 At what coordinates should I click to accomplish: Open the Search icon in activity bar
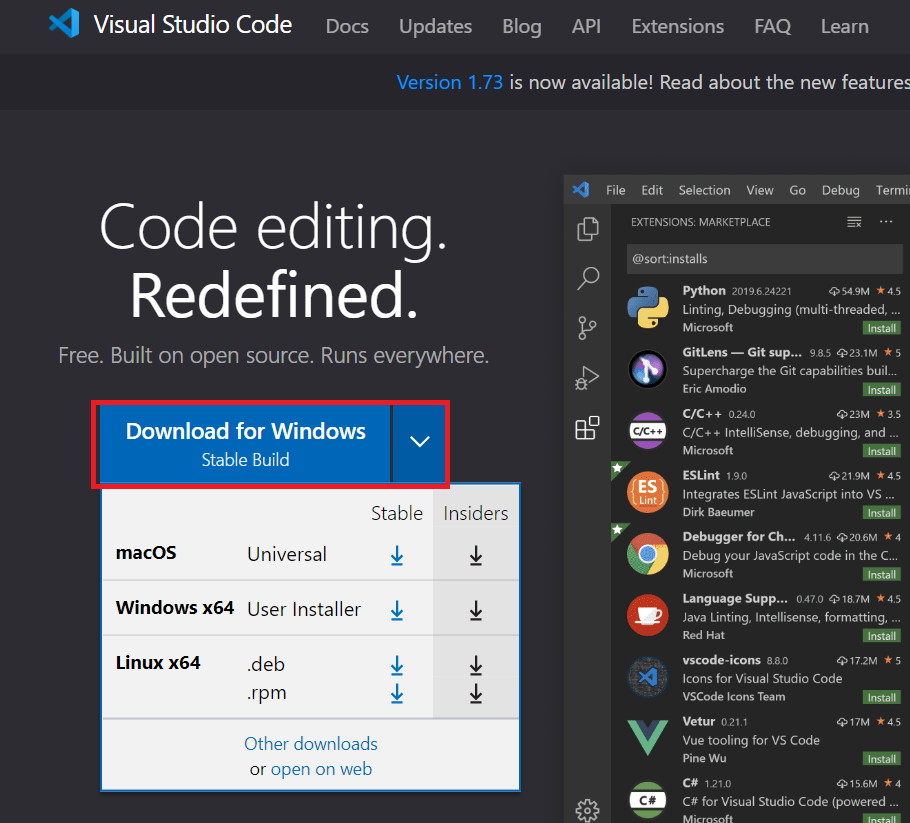click(x=588, y=279)
